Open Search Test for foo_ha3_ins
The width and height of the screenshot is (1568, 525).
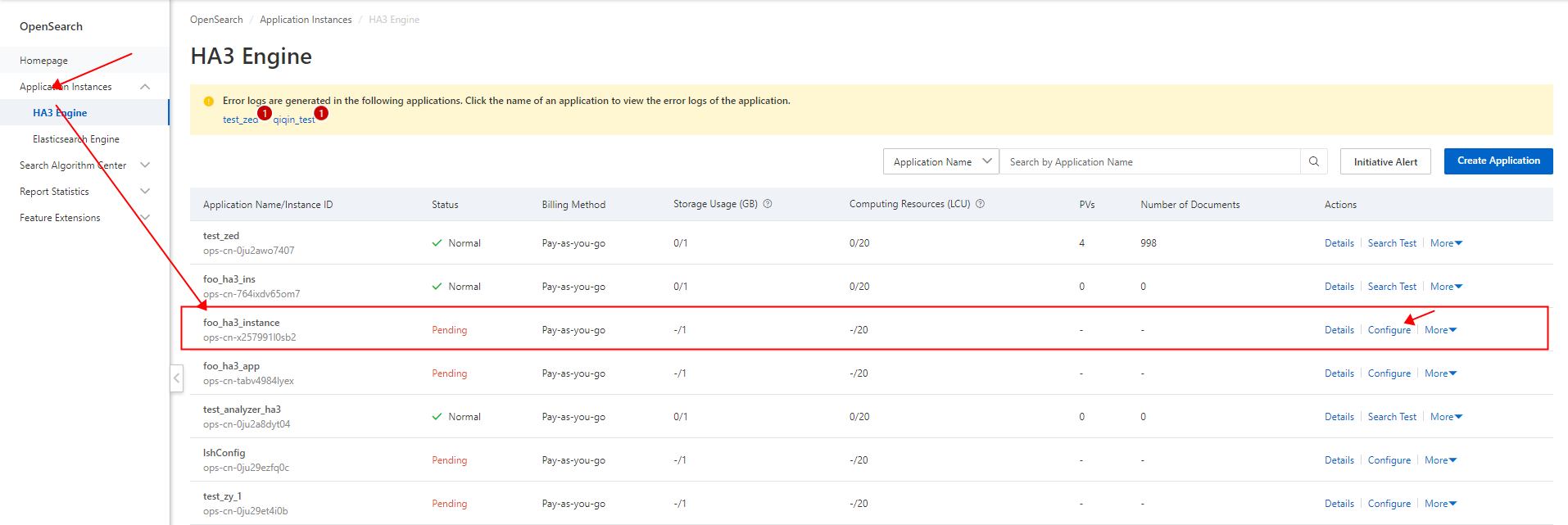click(1392, 287)
